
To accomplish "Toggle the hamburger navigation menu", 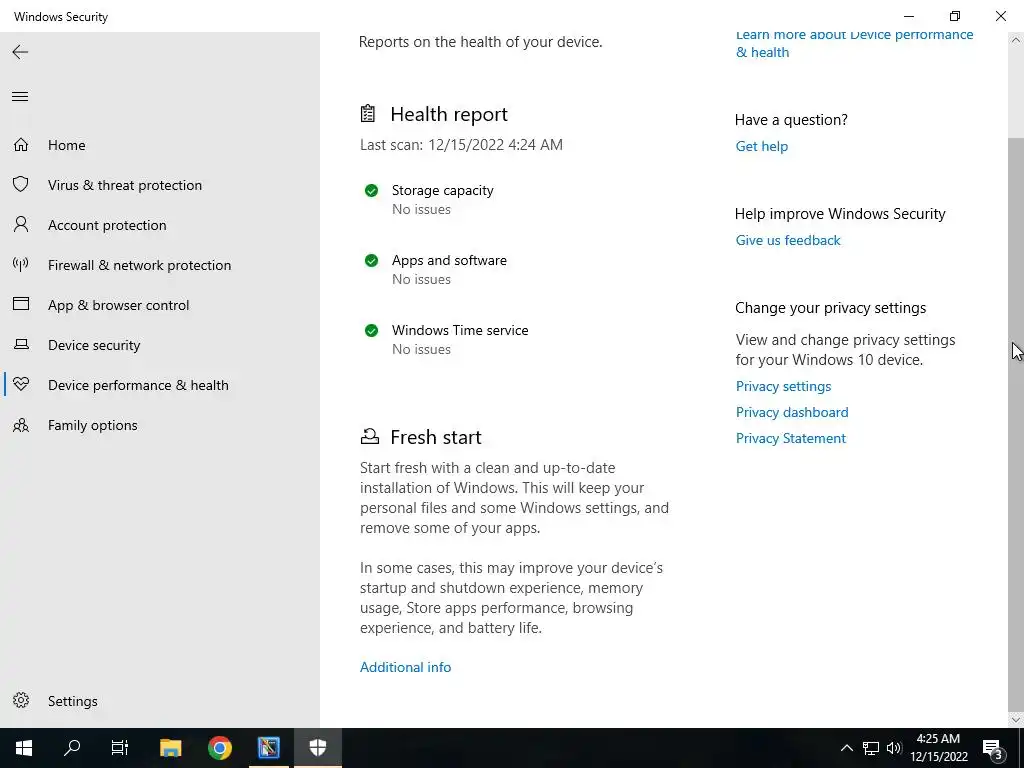I will [20, 97].
